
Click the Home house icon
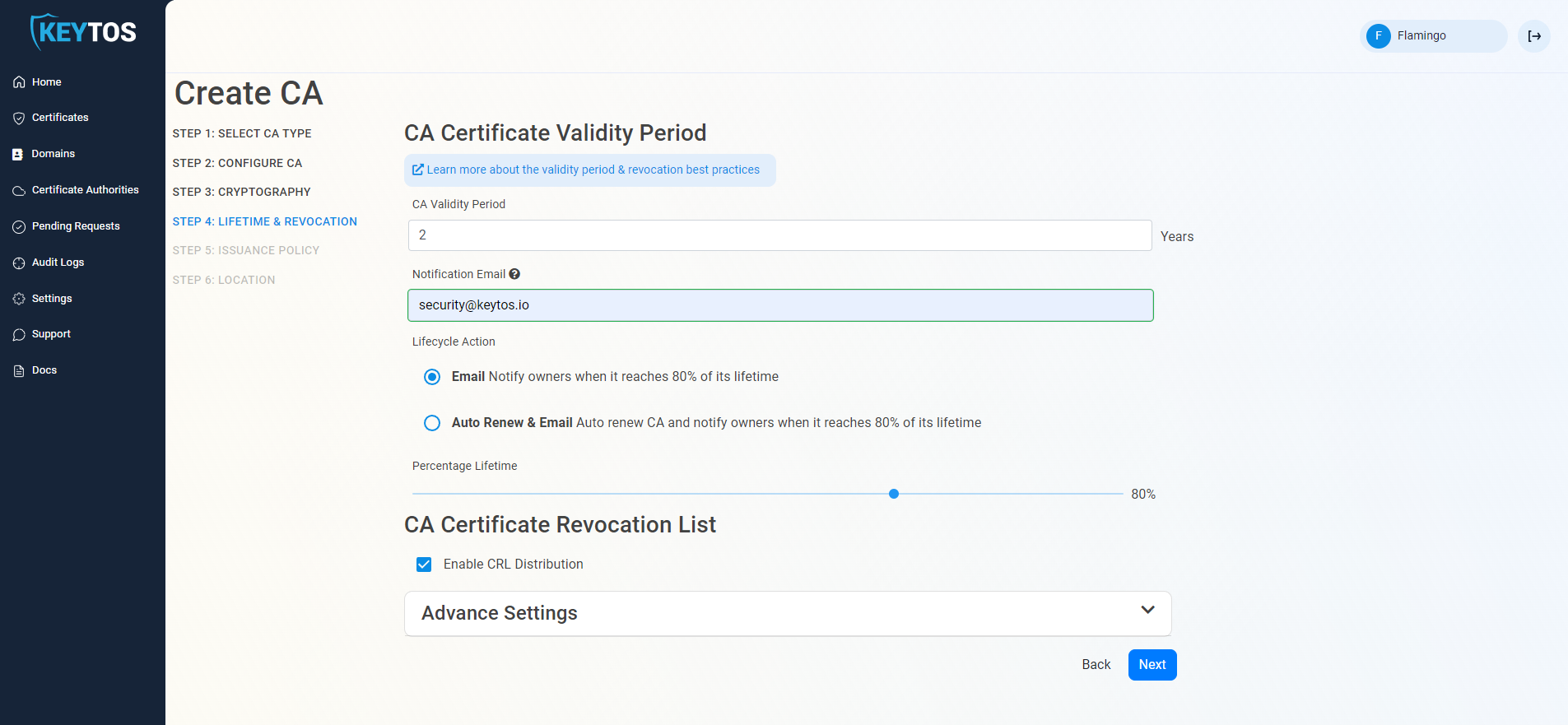[19, 82]
